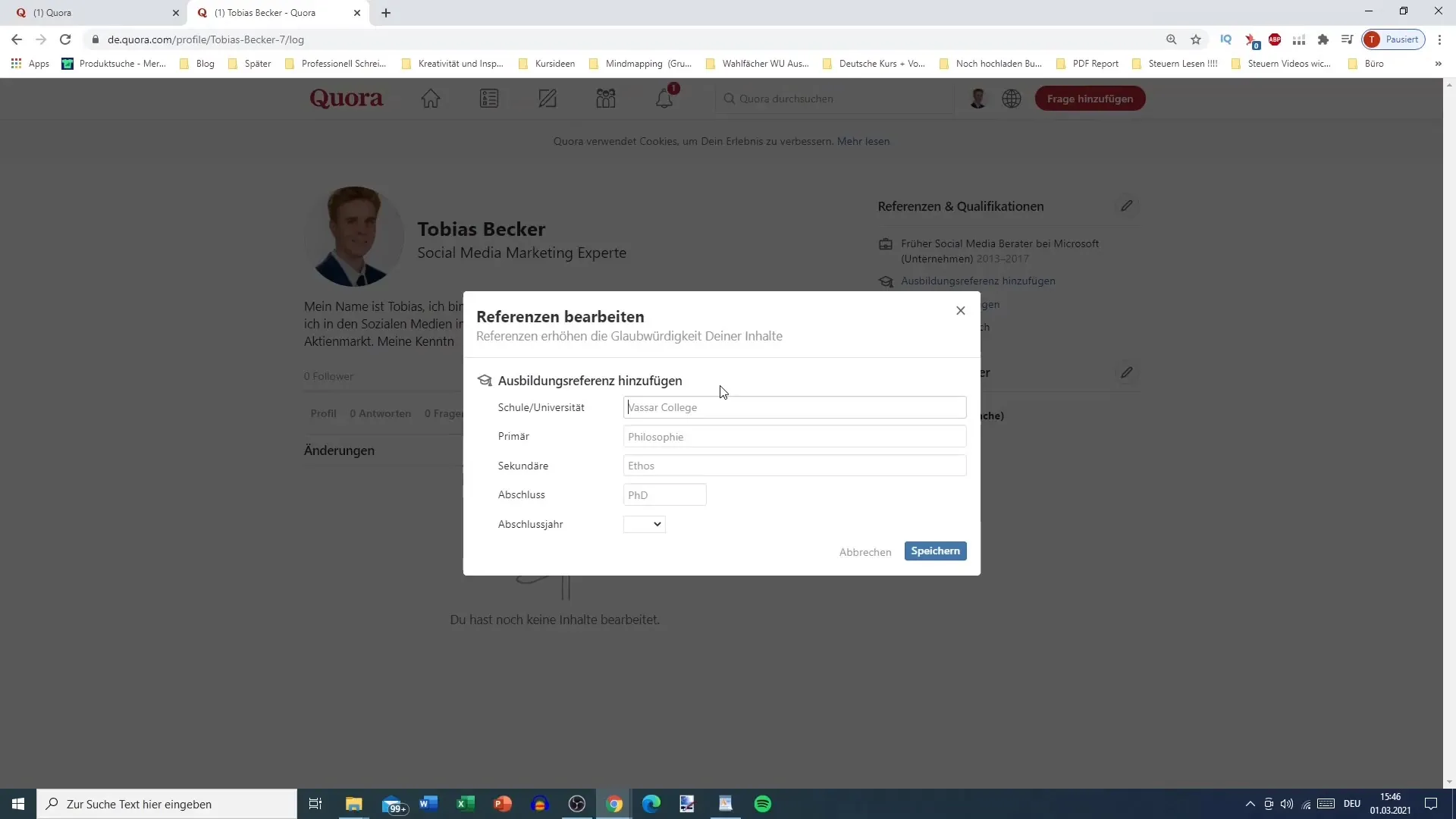This screenshot has height=819, width=1456.
Task: Click the Spotify taskbar icon
Action: (764, 803)
